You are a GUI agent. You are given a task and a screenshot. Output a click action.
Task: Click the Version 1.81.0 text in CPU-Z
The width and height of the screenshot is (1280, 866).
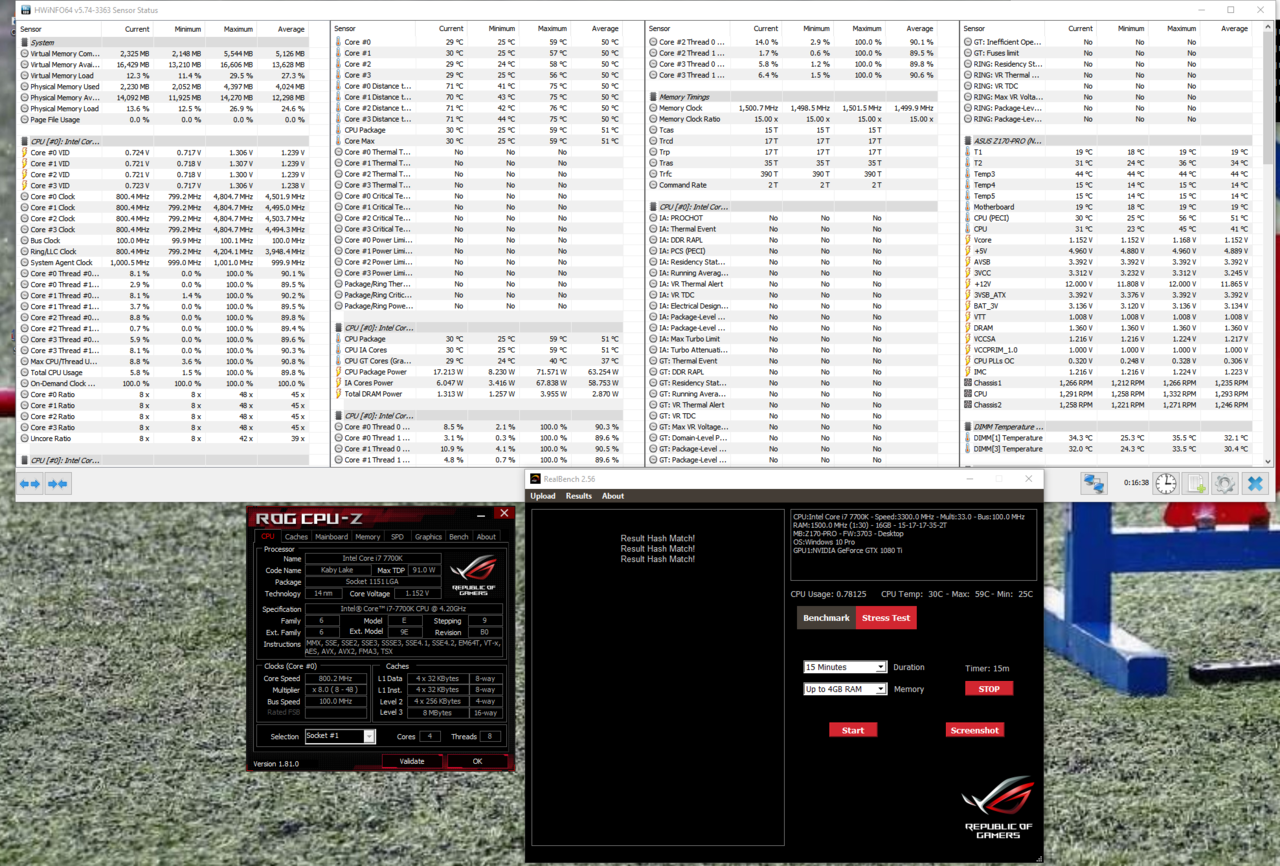(x=278, y=763)
